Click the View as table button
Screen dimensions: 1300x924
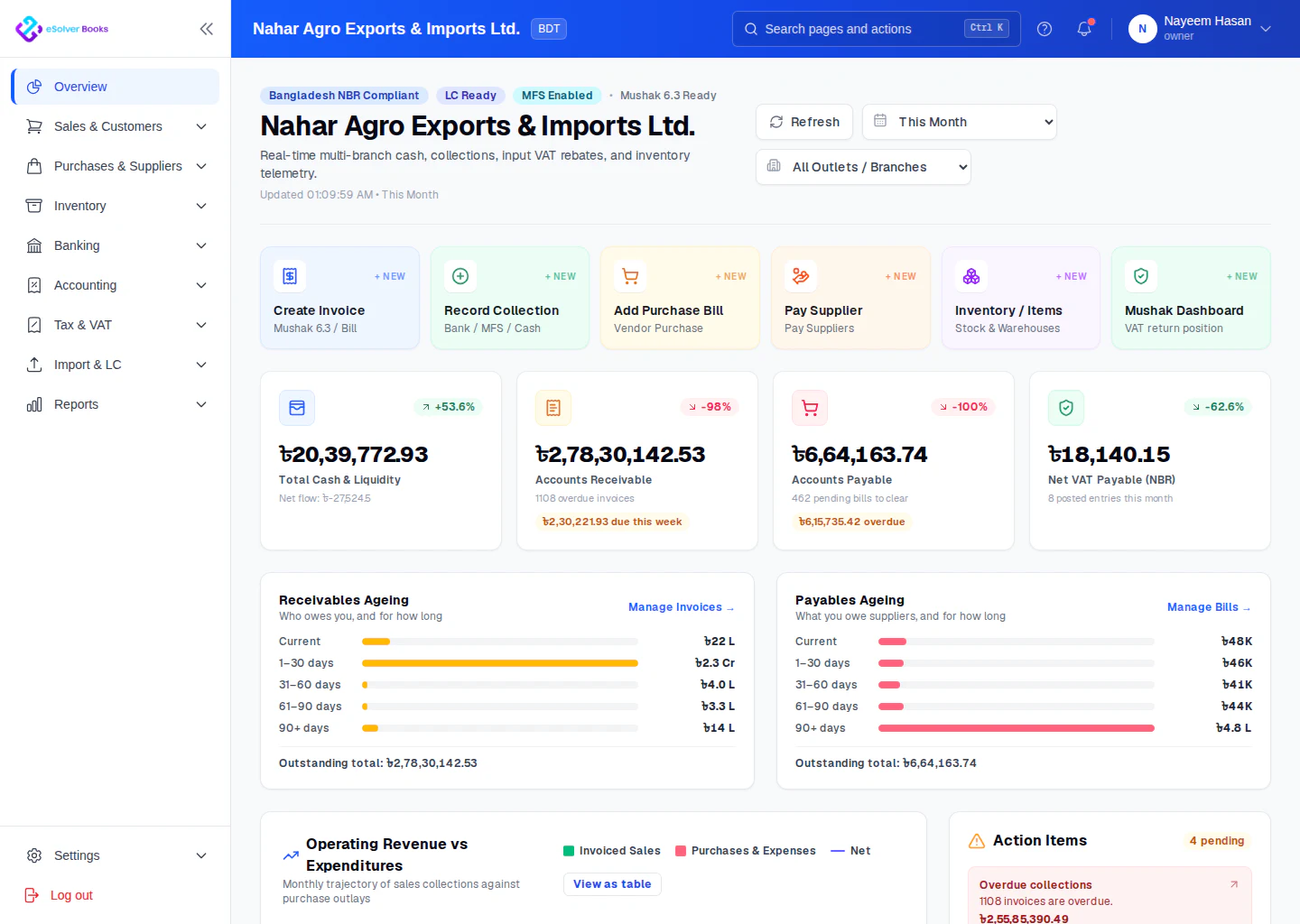point(612,884)
